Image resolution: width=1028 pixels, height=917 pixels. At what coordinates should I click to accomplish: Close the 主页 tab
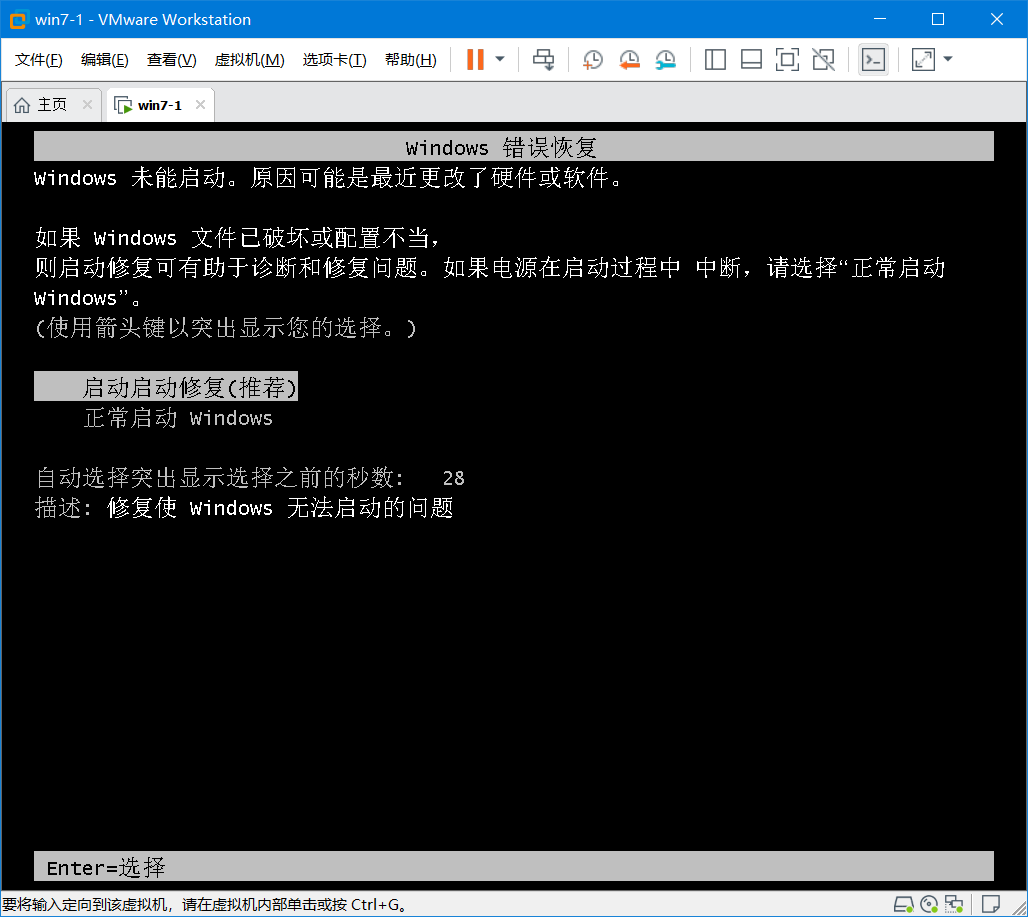(x=87, y=105)
